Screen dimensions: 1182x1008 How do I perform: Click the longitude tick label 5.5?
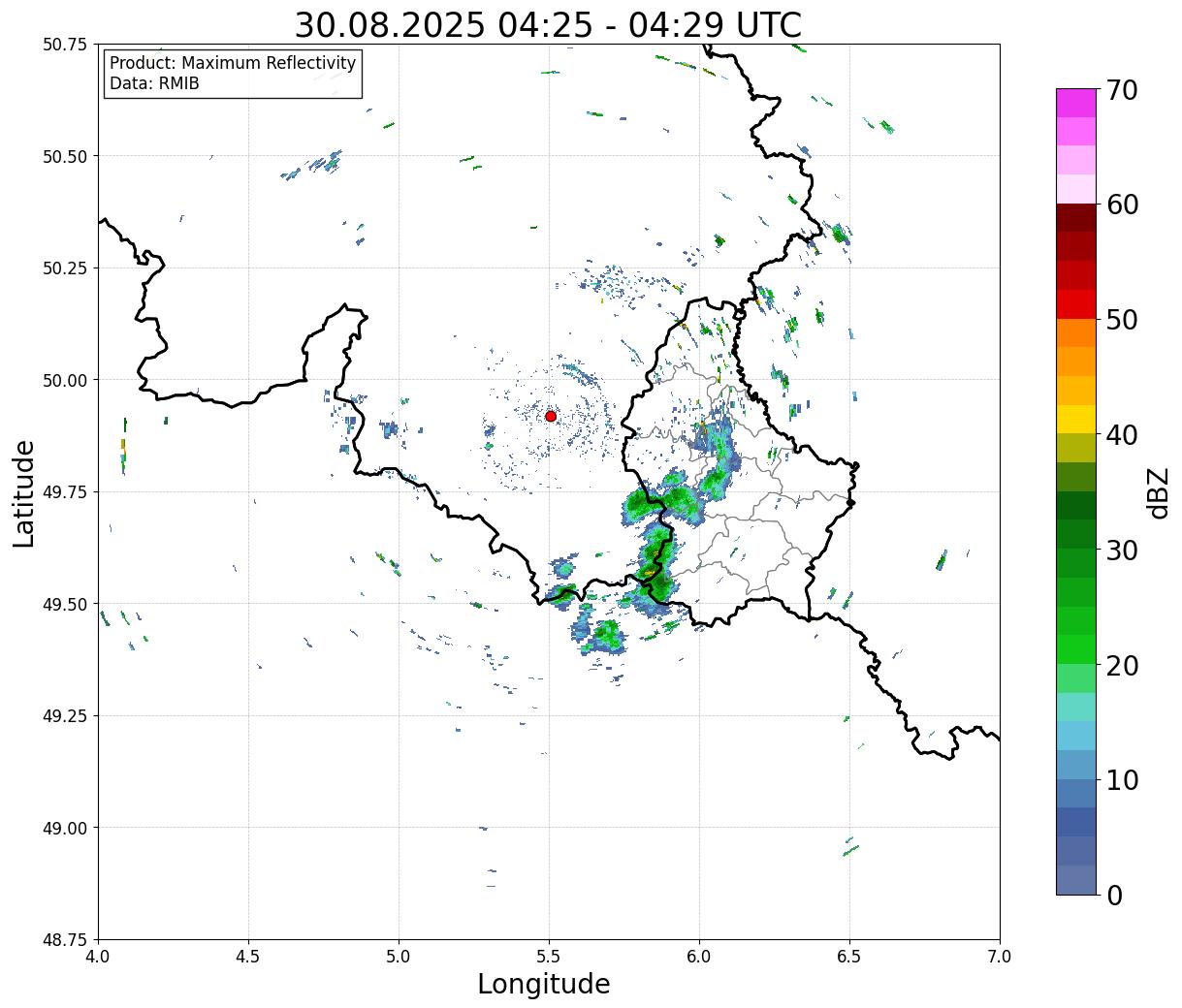549,956
